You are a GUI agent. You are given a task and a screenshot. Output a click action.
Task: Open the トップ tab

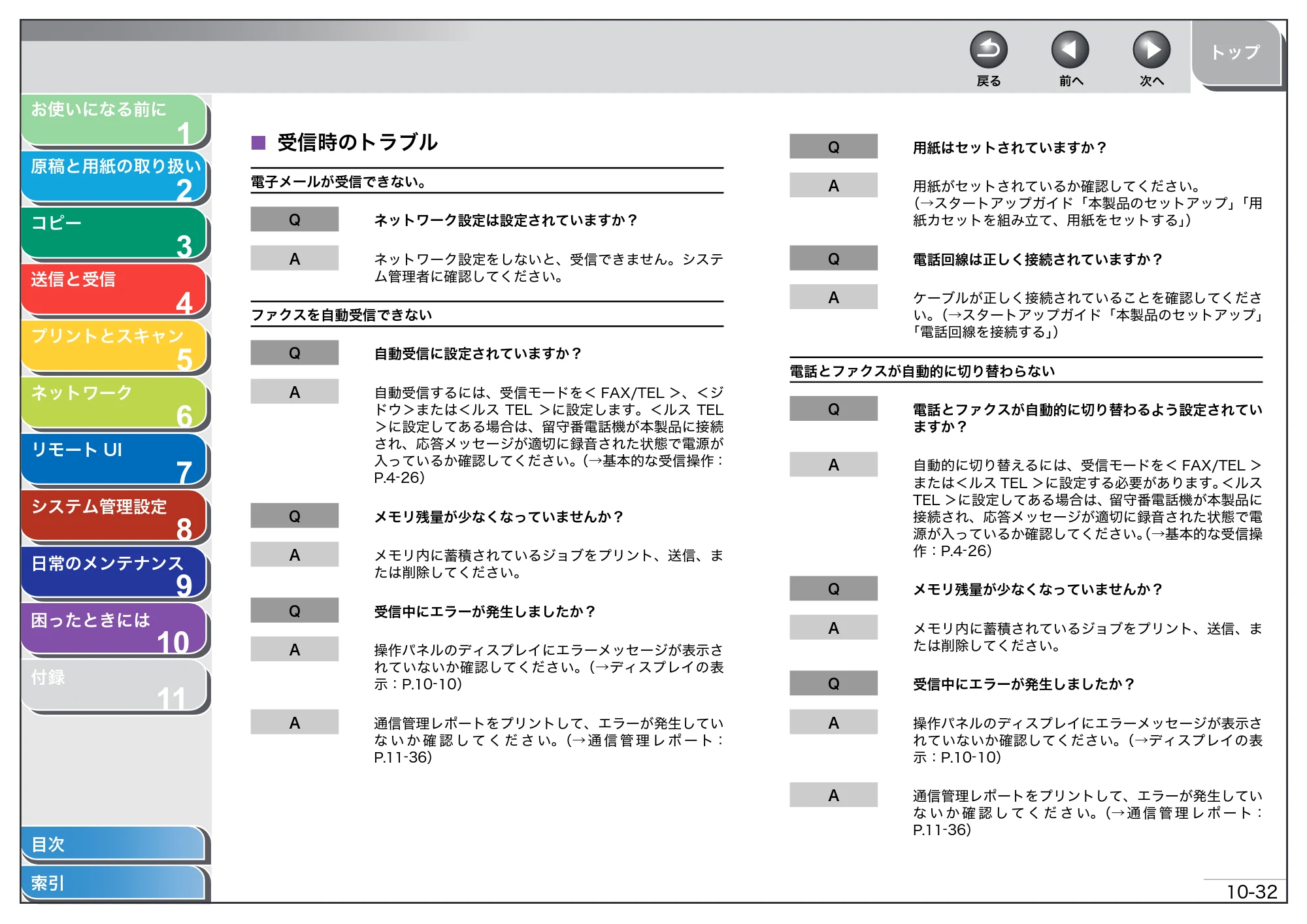(x=1235, y=54)
